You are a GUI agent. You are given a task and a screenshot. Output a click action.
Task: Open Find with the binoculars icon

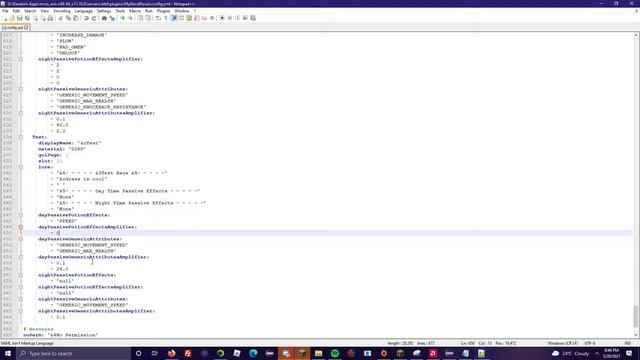(x=104, y=18)
